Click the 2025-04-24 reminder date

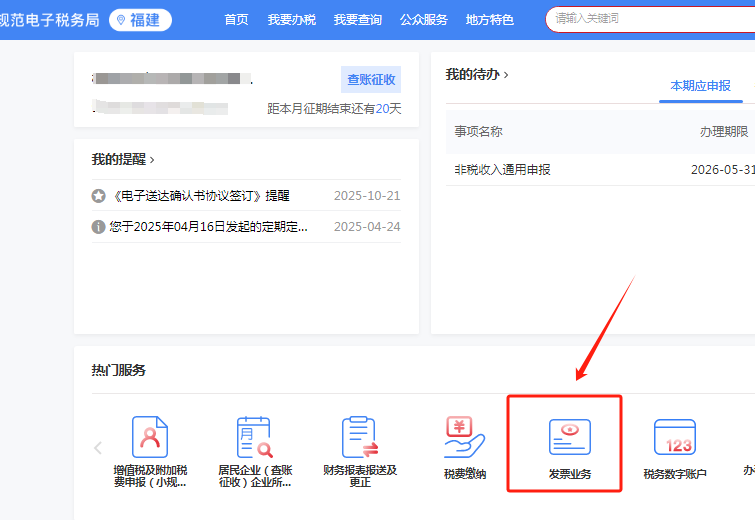click(x=367, y=227)
